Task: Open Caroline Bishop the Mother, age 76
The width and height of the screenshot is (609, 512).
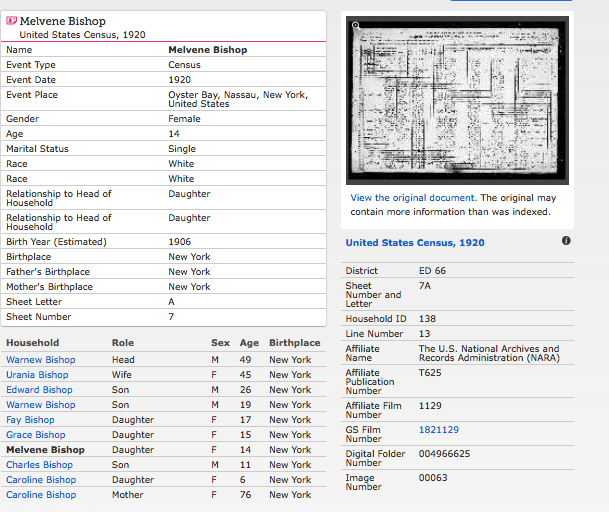Action: coord(40,495)
